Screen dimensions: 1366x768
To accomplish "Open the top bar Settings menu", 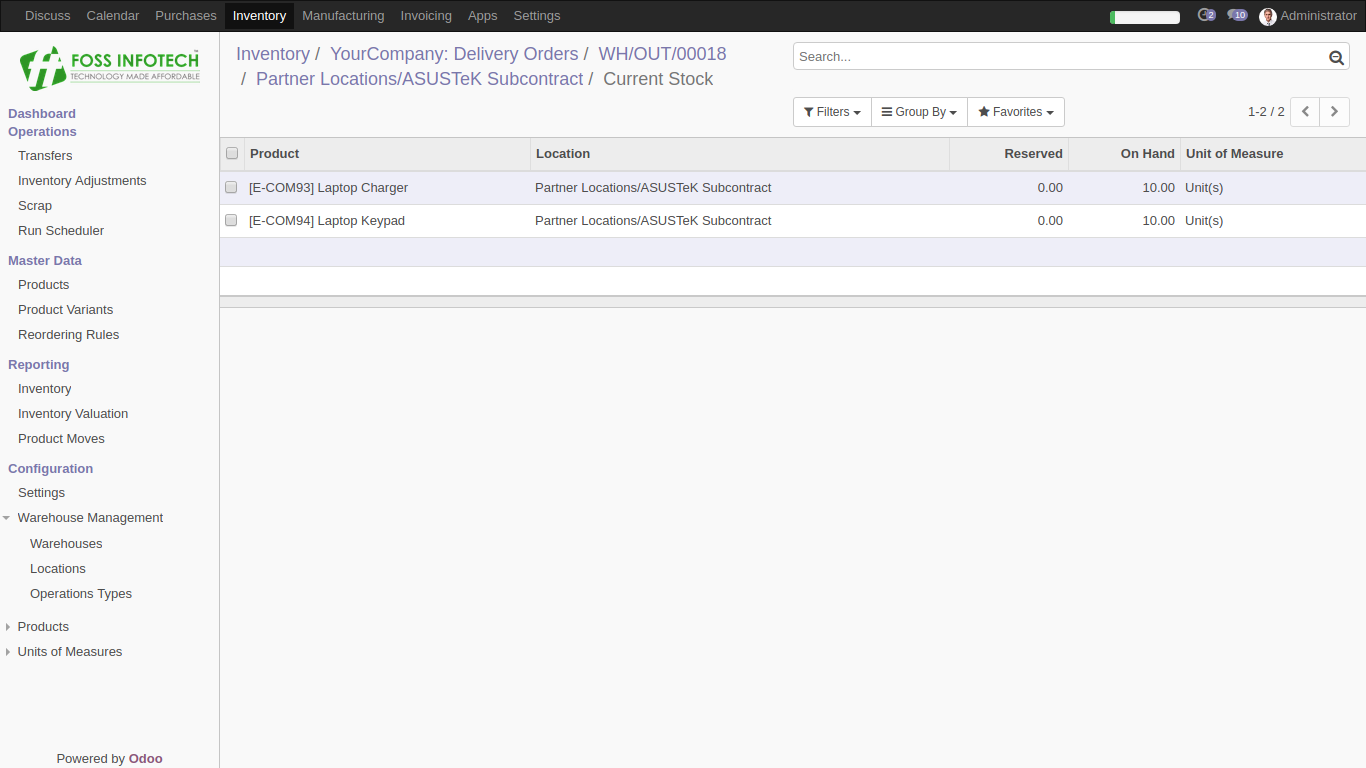I will pyautogui.click(x=537, y=16).
